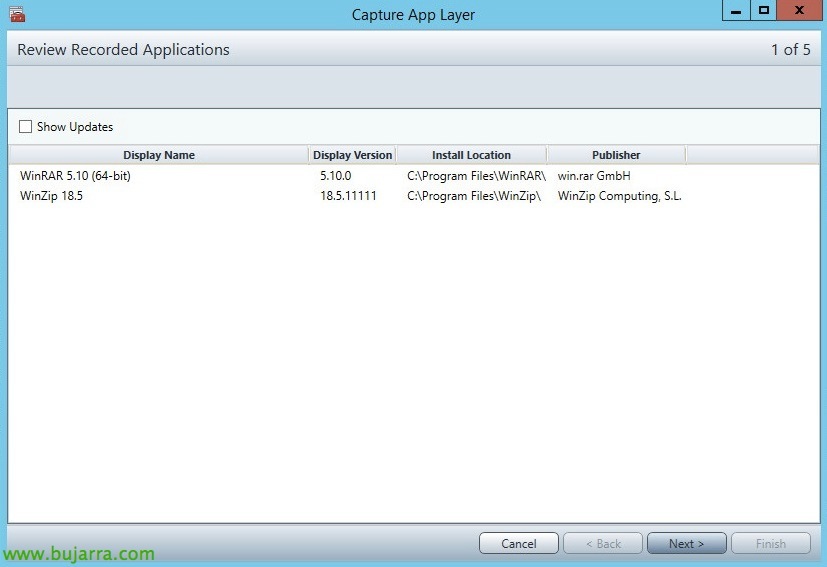Enable the Show Updates checkbox
827x567 pixels.
pos(25,127)
